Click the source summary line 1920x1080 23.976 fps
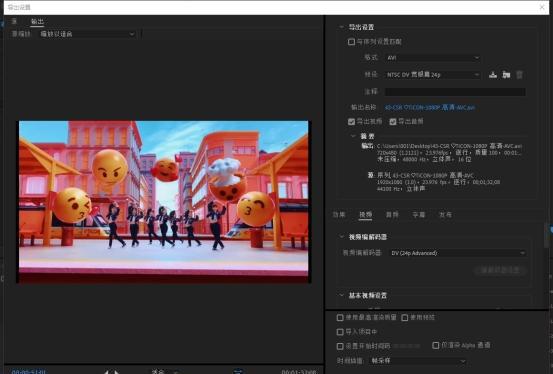Viewport: 553px width, 374px height. (x=438, y=182)
